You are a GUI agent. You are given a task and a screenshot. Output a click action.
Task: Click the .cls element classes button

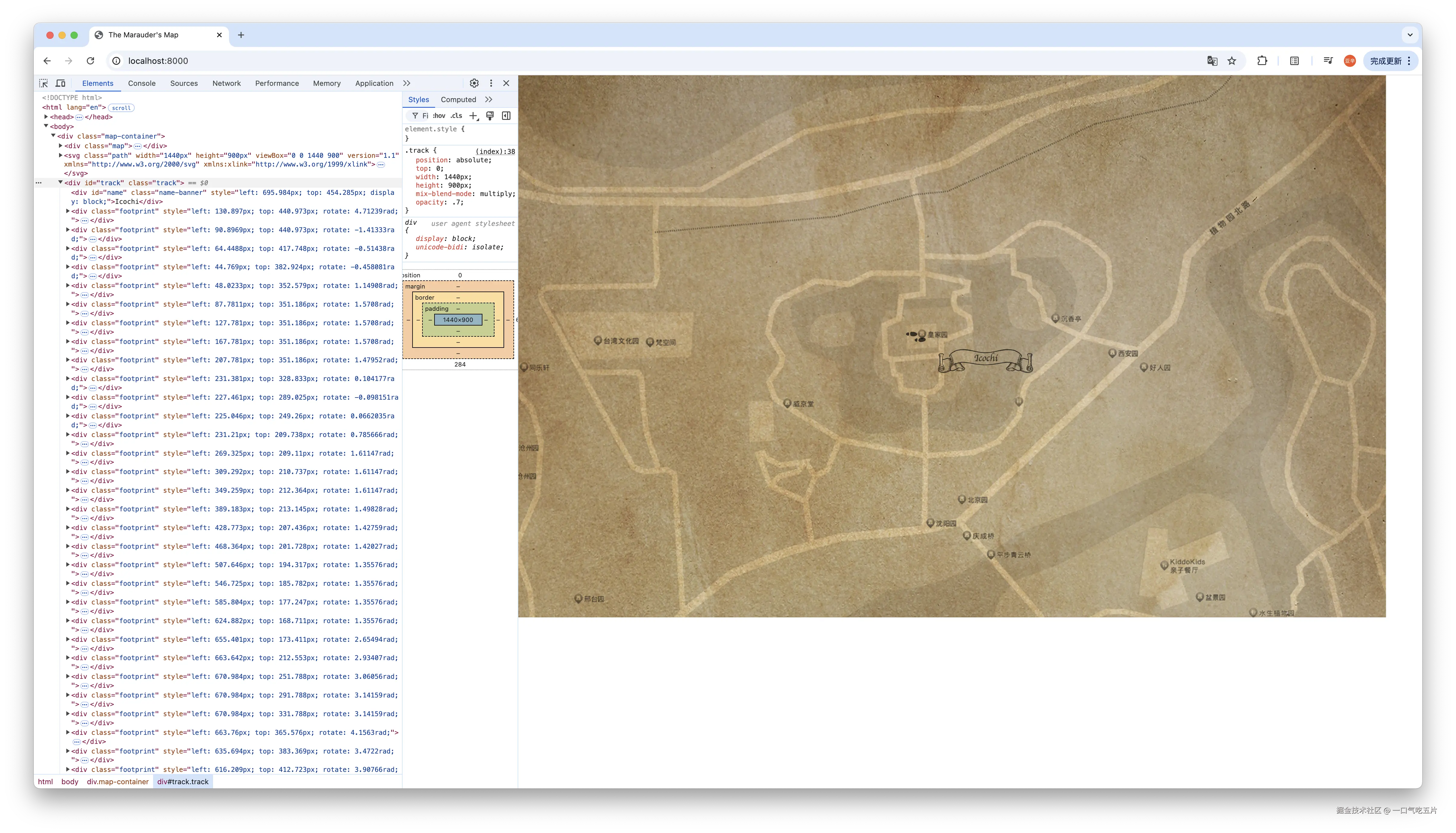click(x=456, y=116)
